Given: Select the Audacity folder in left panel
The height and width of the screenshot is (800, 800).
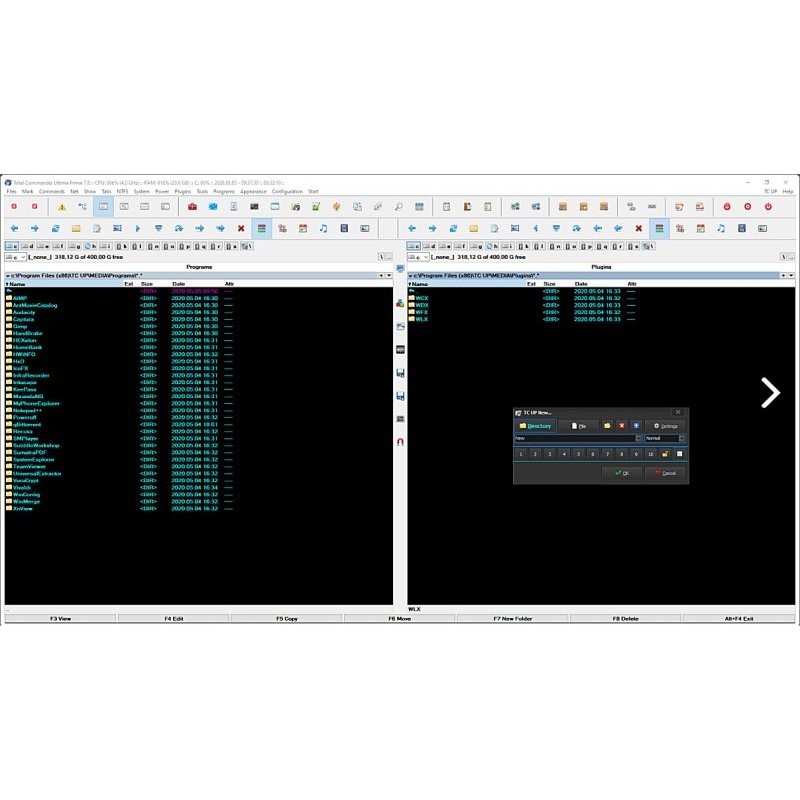Looking at the screenshot, I should 24,312.
